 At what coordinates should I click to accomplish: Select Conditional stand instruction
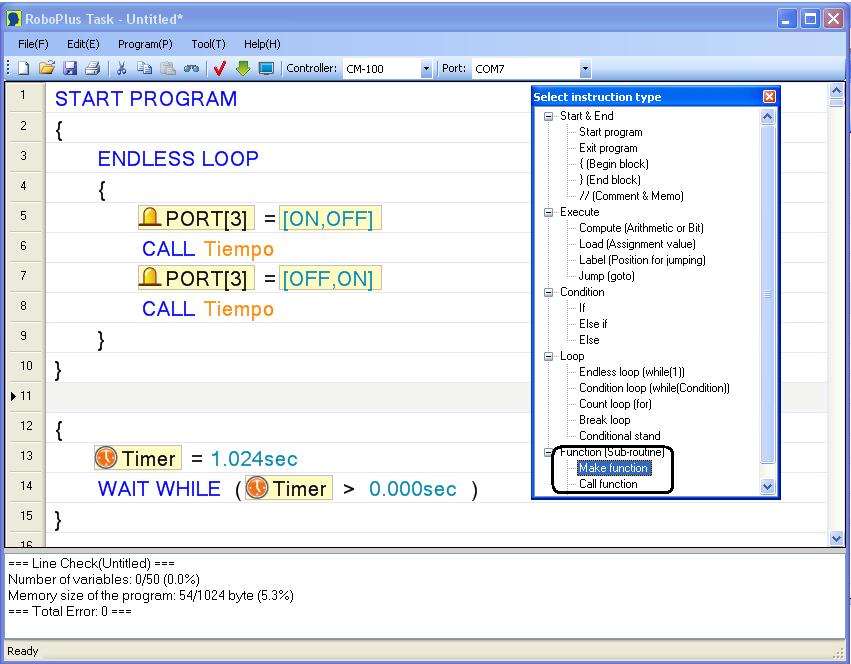pyautogui.click(x=619, y=436)
